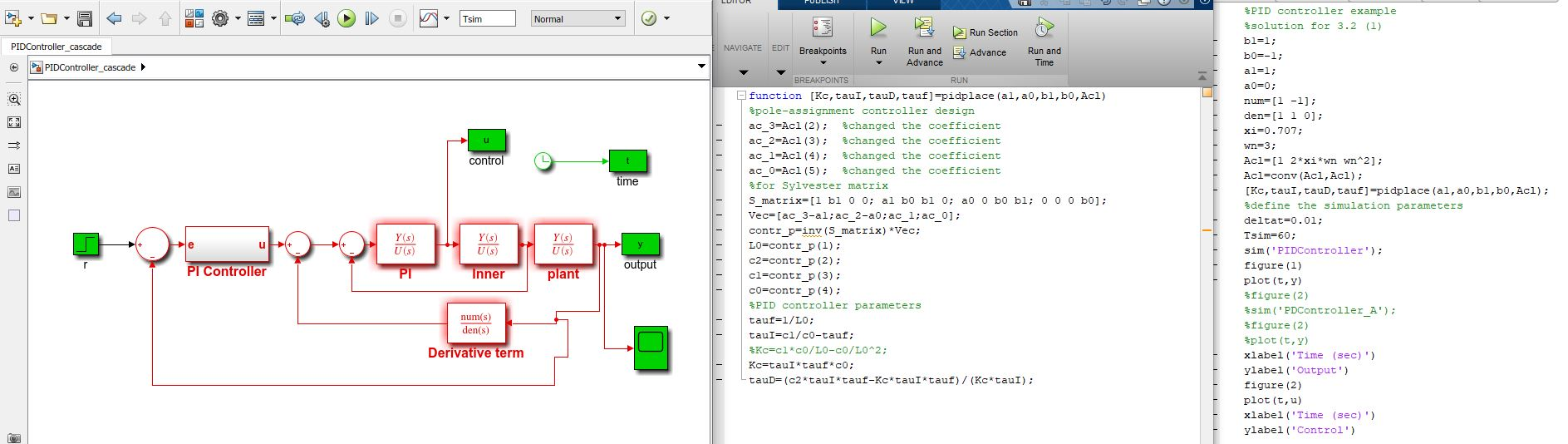The image size is (1568, 444).
Task: Open the Normal simulation mode dropdown
Action: (x=578, y=18)
